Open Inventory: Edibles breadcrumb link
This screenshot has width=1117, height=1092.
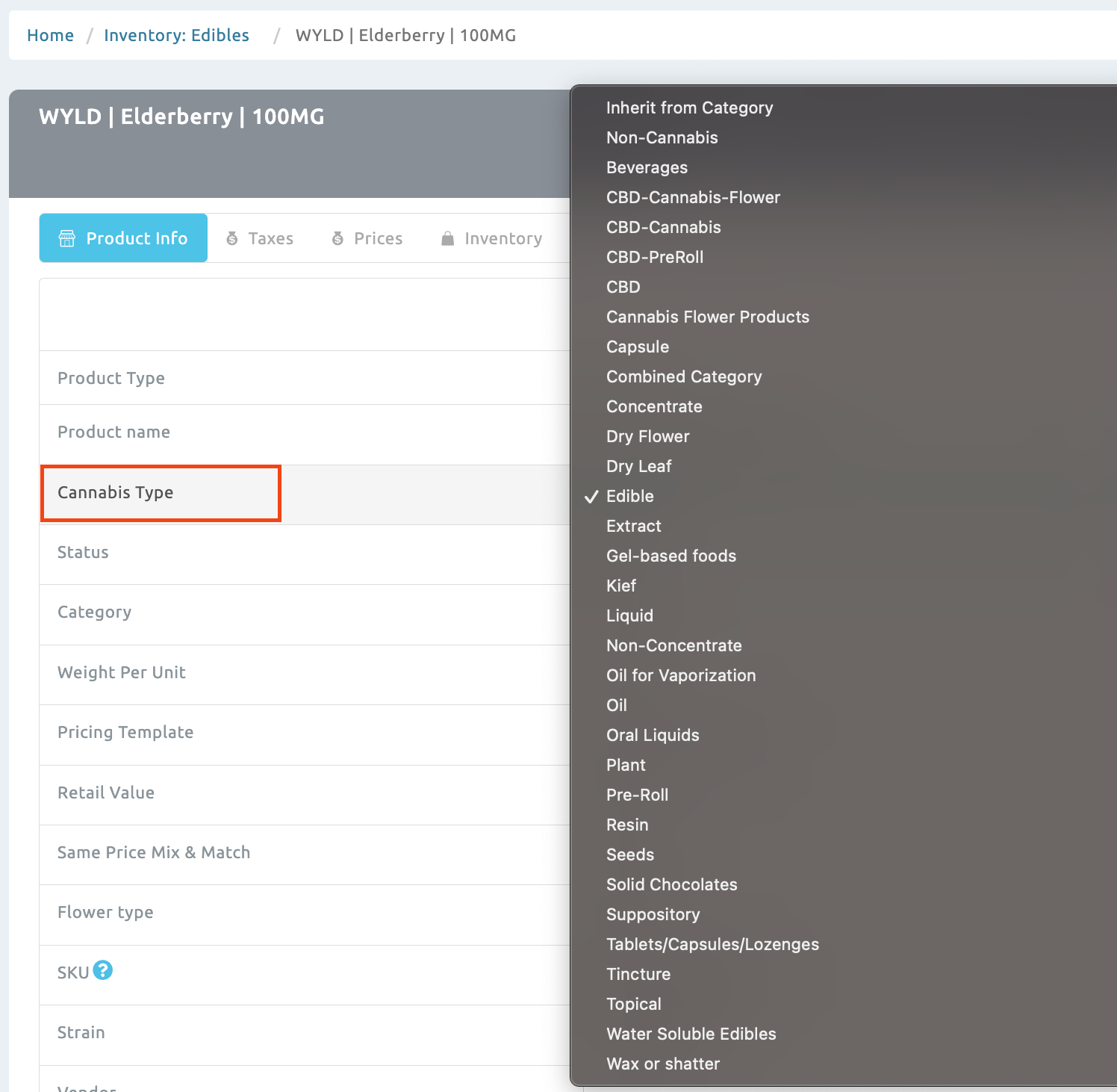coord(176,35)
